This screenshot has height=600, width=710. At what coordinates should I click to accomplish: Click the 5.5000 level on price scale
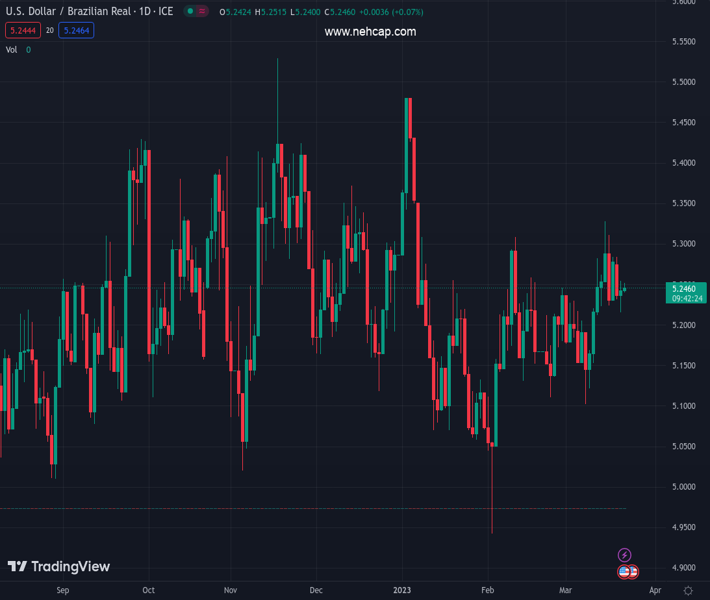coord(684,82)
